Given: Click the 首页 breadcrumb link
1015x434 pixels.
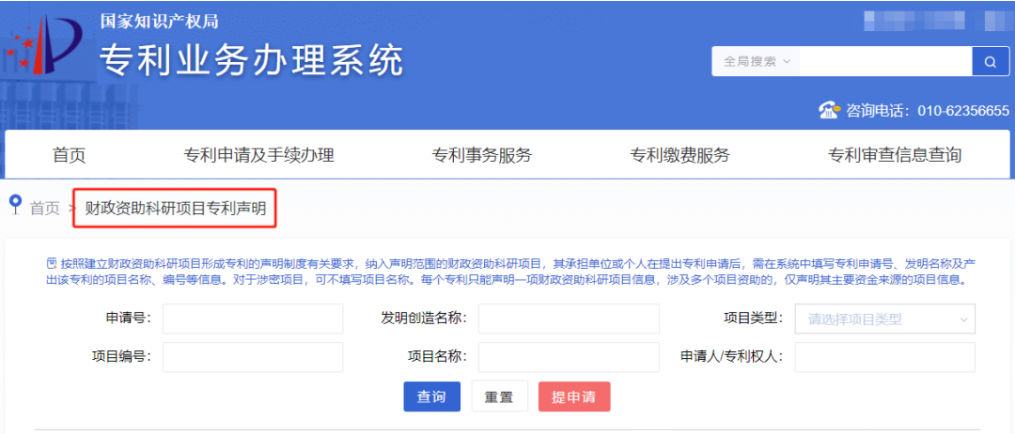Looking at the screenshot, I should (x=45, y=208).
